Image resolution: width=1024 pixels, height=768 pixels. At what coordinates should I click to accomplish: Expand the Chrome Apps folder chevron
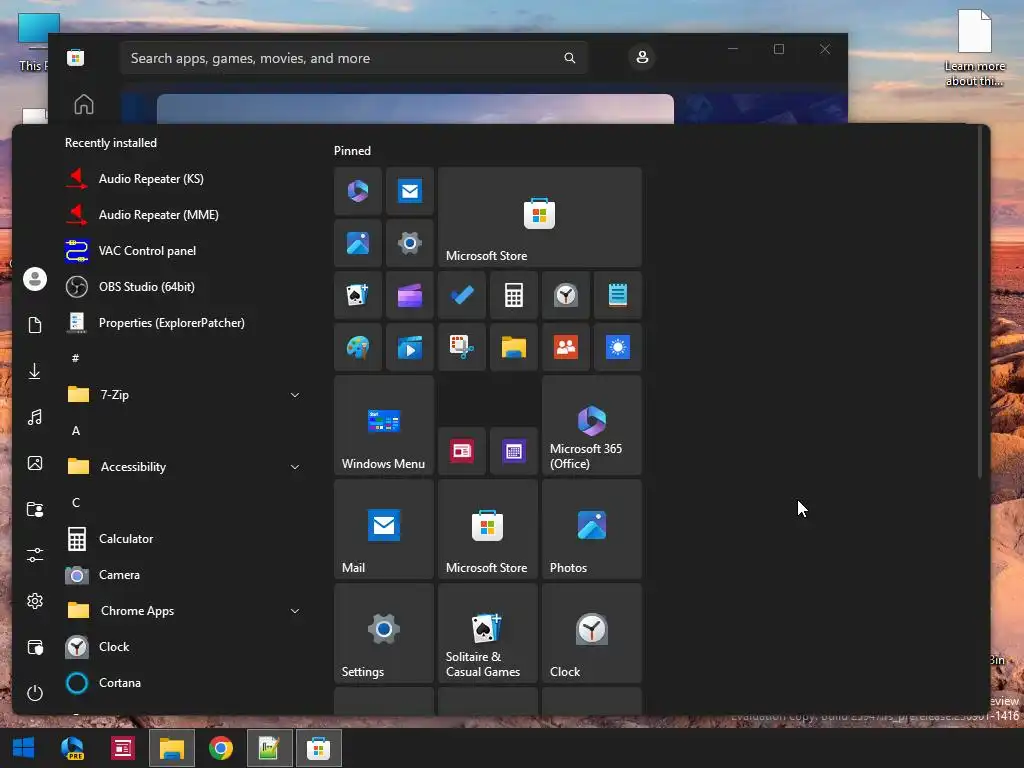295,611
